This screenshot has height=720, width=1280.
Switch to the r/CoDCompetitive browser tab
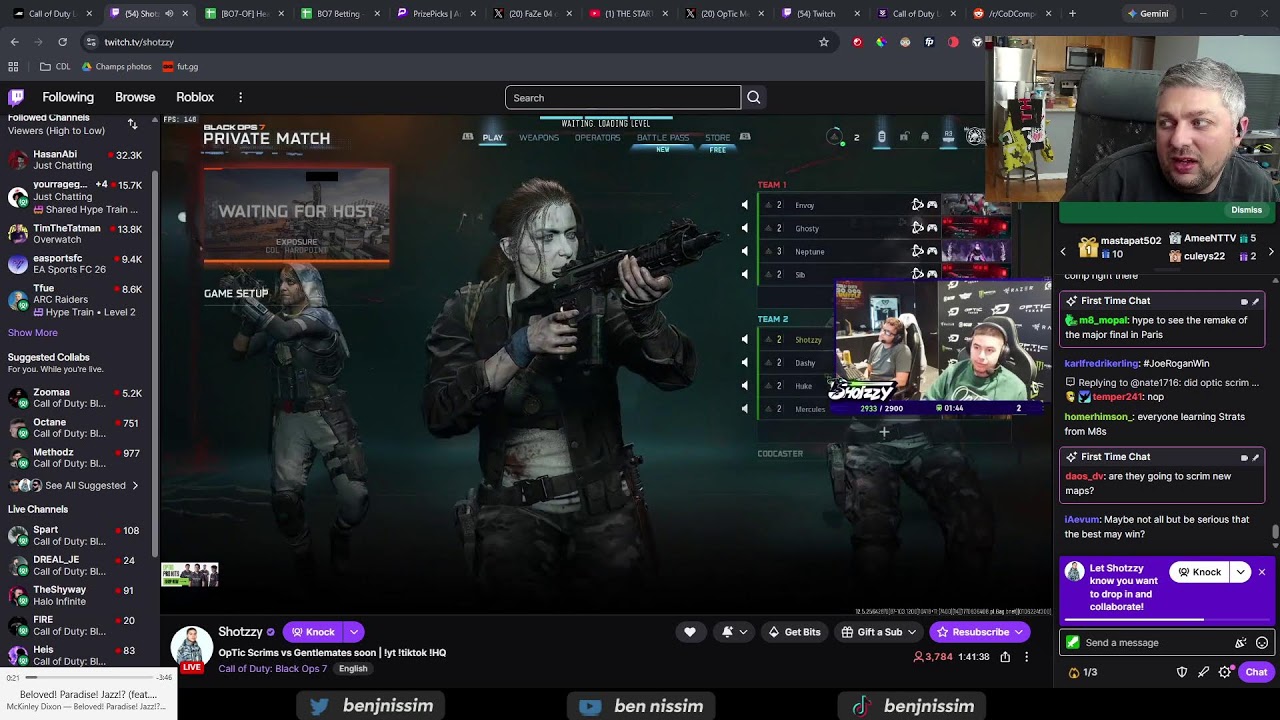click(1011, 14)
